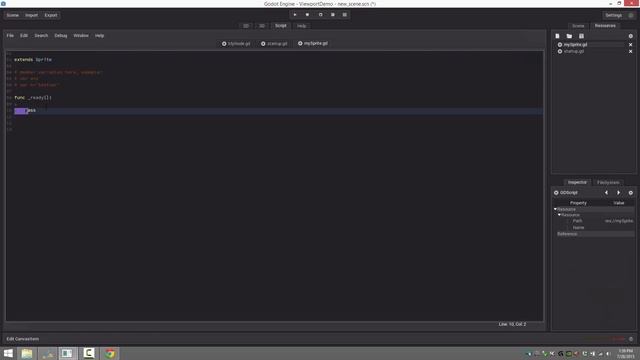Click the taskbar clock and date
The height and width of the screenshot is (360, 640).
[x=626, y=354]
